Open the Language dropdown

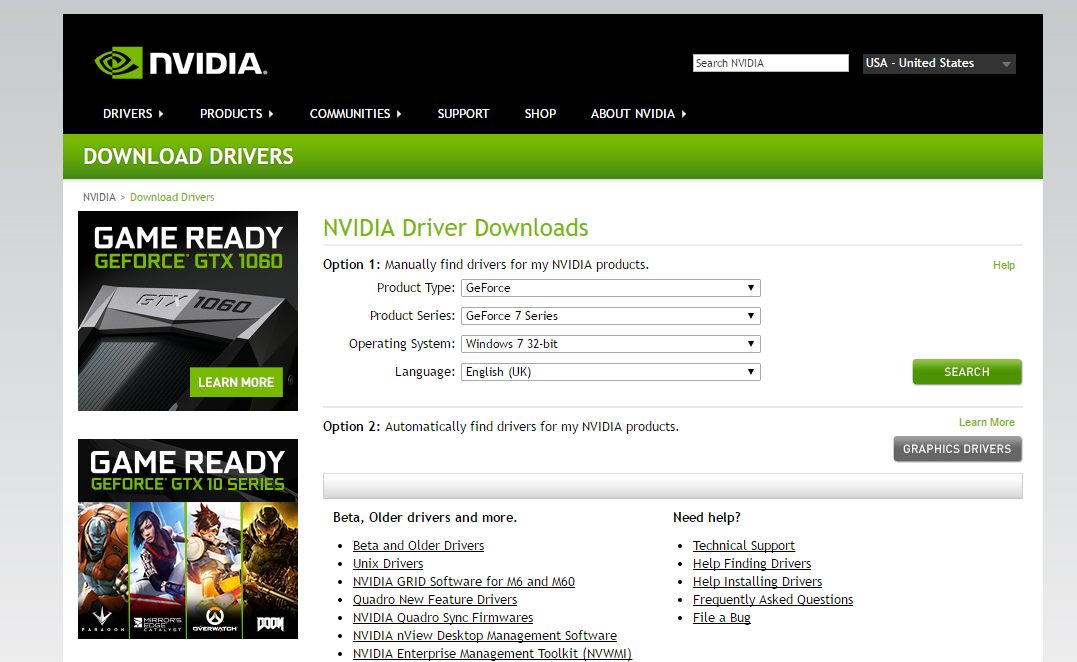610,372
